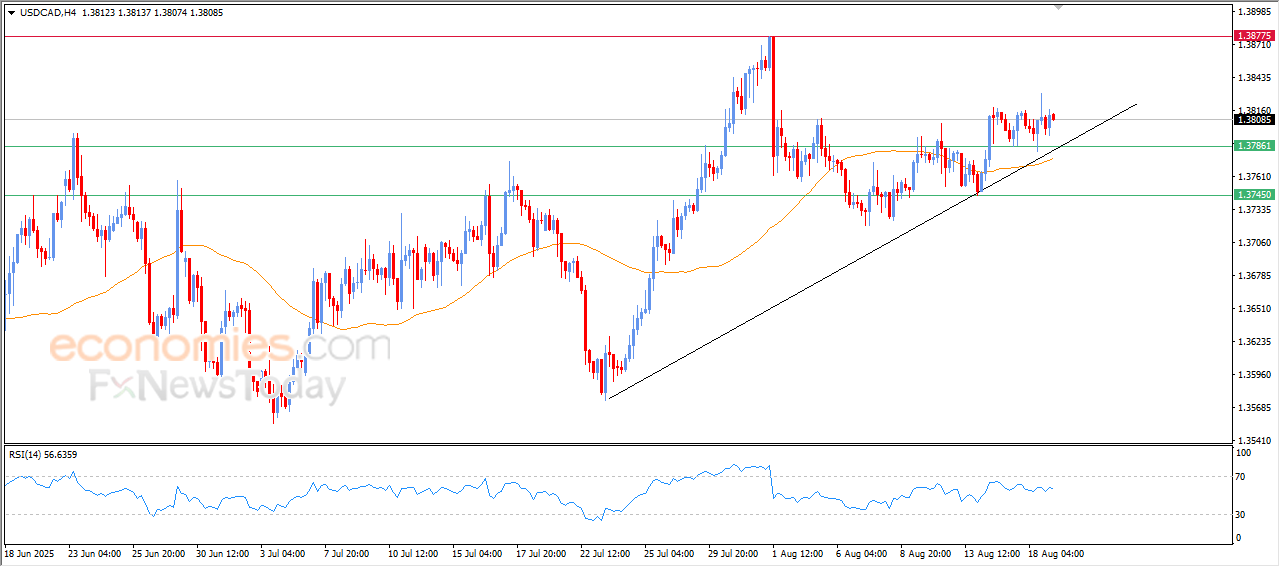Click the 25 Jul 04:00 time label
The image size is (1280, 567).
coord(669,553)
